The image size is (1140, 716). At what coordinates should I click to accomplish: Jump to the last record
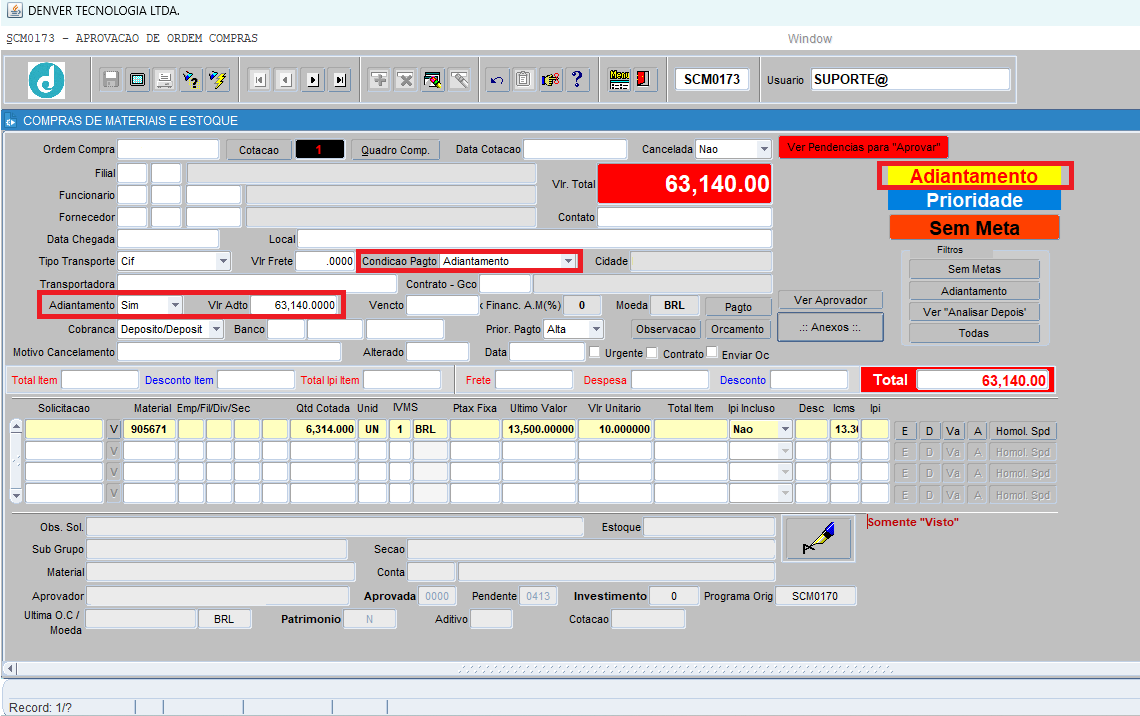(340, 79)
